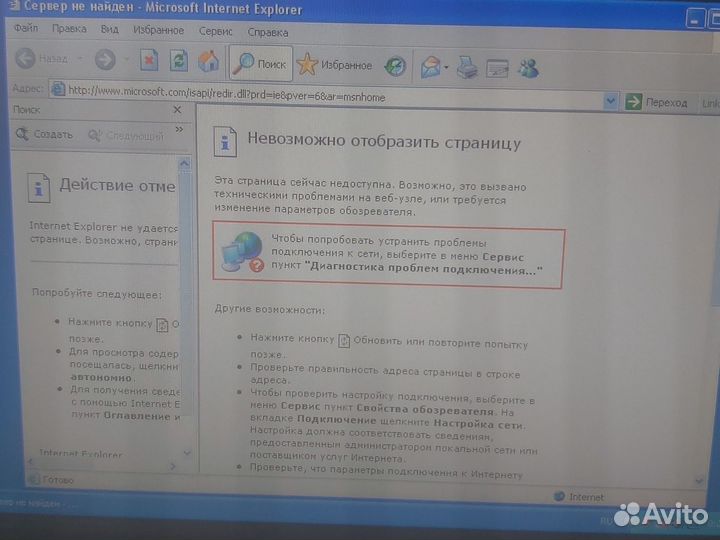Click bold word автономно in search panel
720x540 pixels.
tap(101, 377)
